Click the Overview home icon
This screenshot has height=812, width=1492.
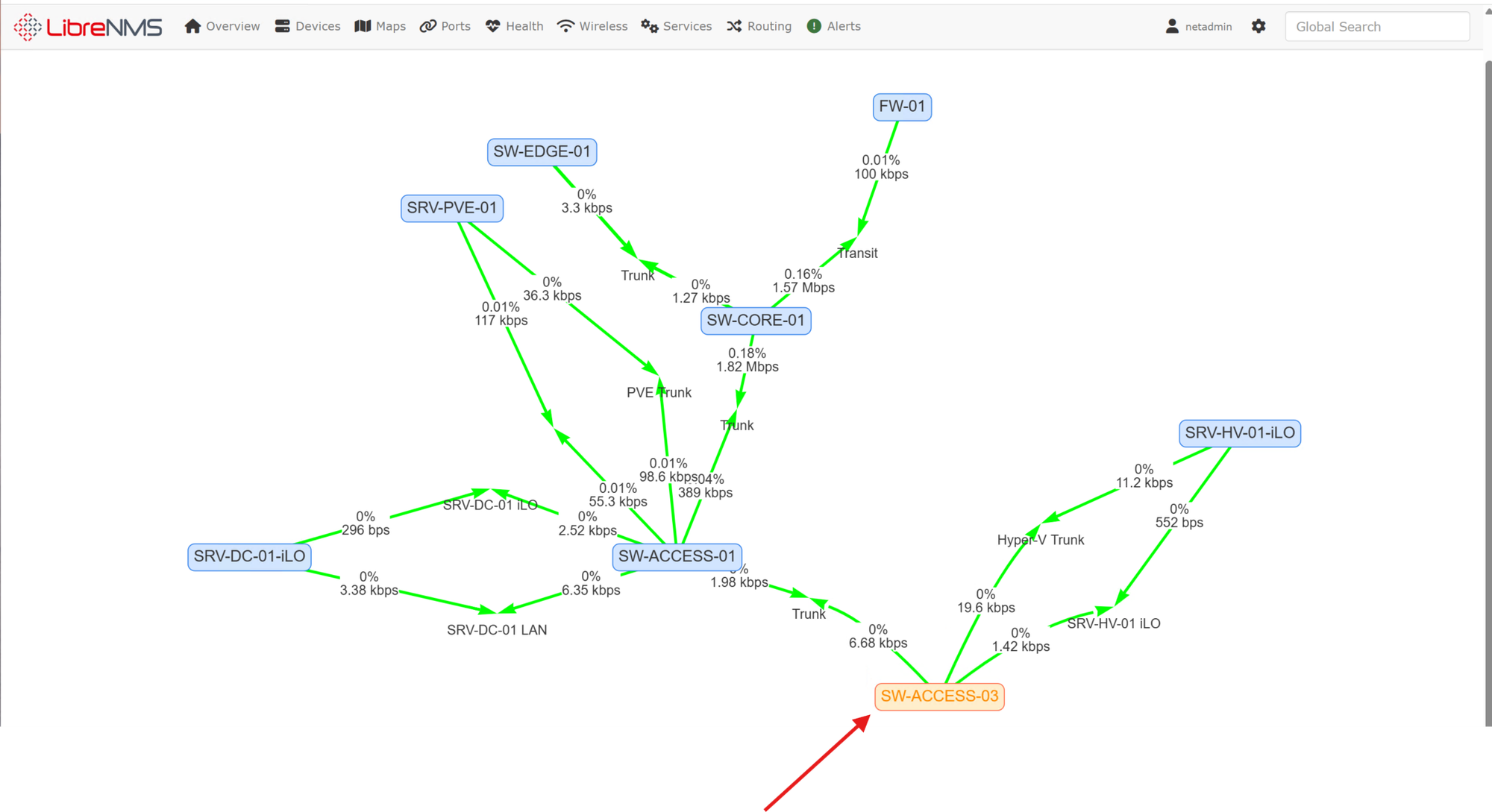tap(192, 26)
